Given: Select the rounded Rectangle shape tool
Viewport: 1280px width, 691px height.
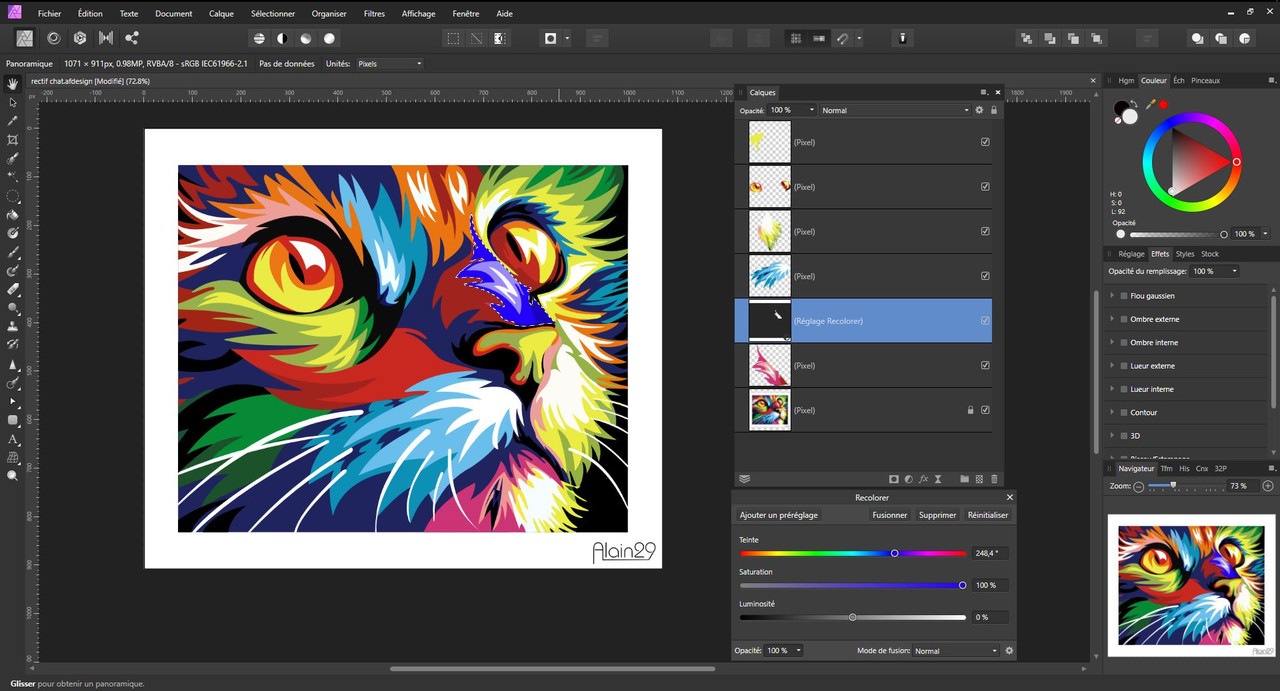Looking at the screenshot, I should (13, 420).
